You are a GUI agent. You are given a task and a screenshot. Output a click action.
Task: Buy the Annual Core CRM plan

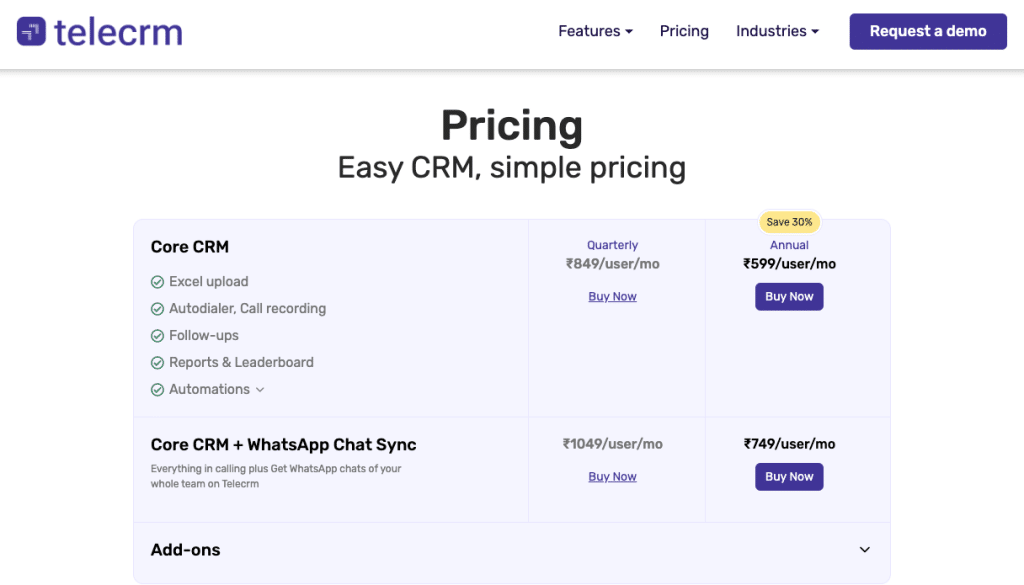tap(789, 296)
